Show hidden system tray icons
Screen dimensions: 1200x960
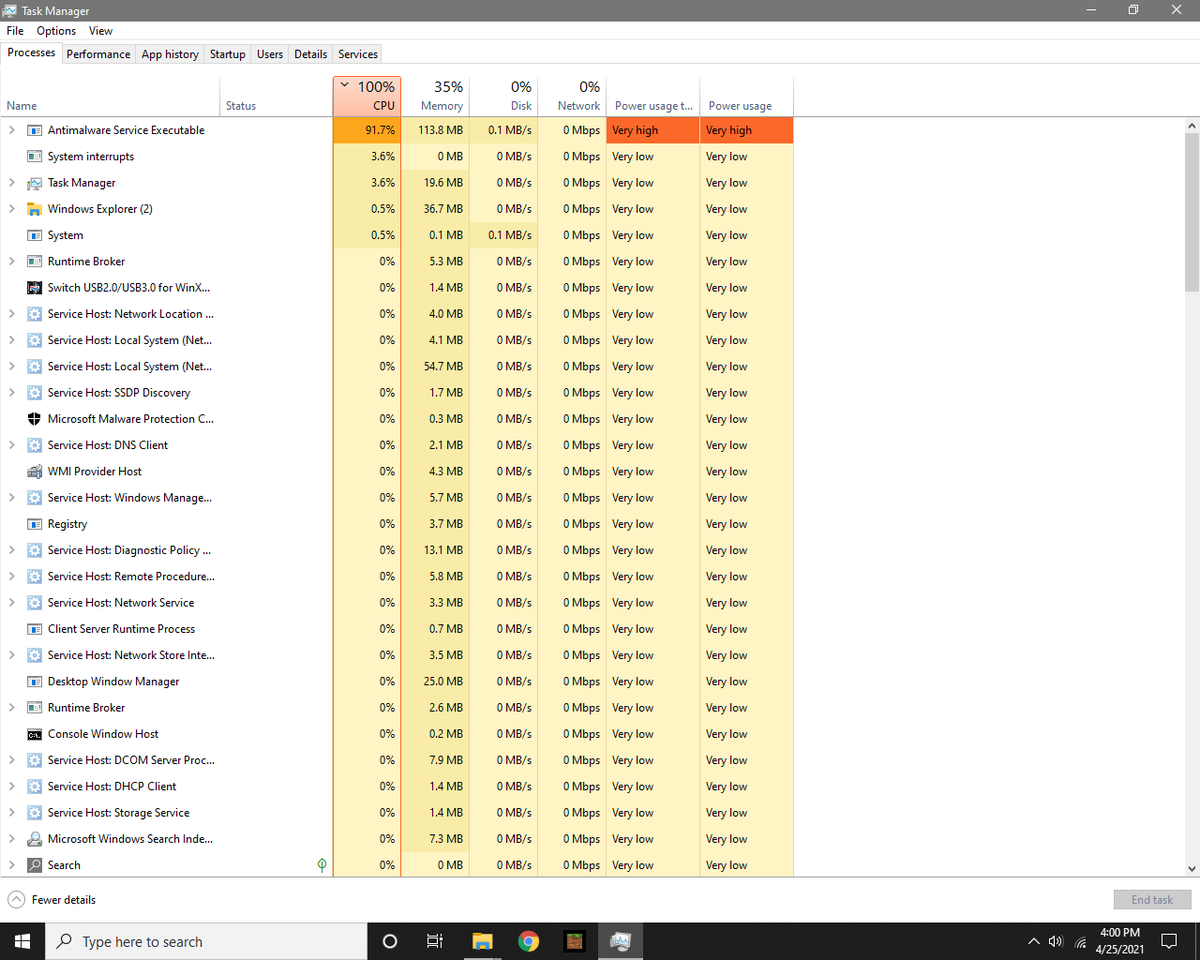tap(1033, 941)
